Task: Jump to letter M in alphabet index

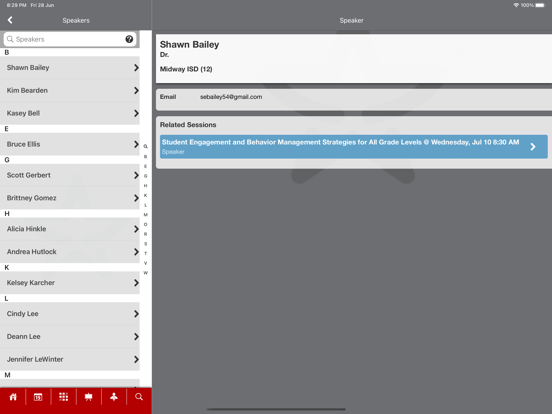Action: pos(145,215)
